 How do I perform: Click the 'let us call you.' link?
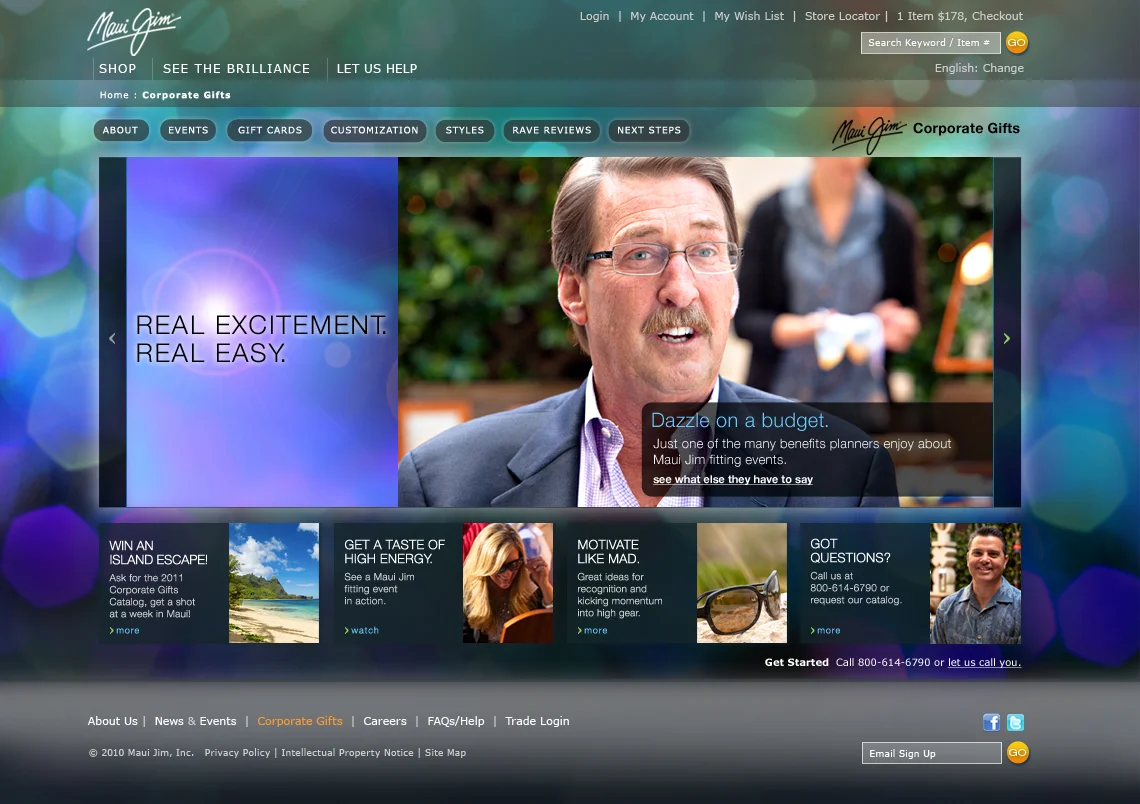point(984,662)
